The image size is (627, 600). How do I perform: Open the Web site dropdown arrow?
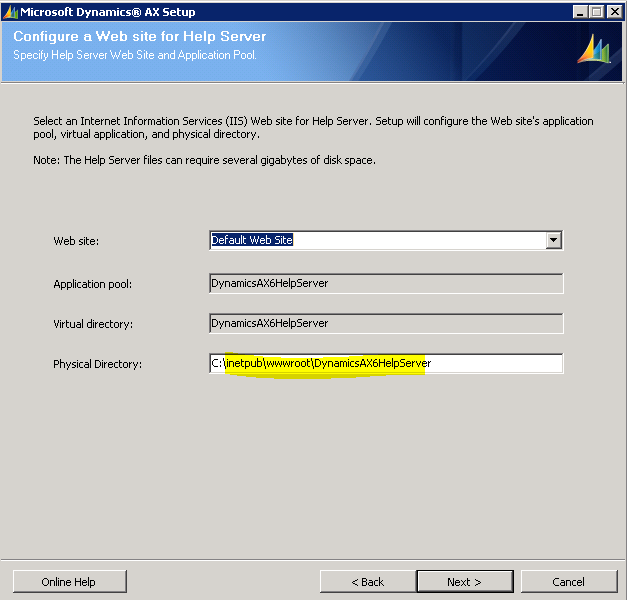coord(553,240)
